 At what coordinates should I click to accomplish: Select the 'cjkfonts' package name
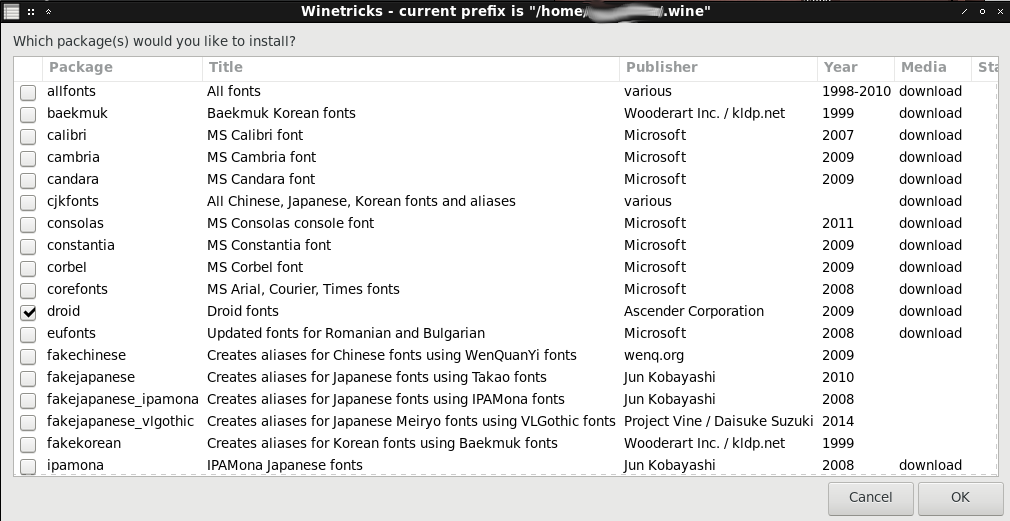click(73, 202)
